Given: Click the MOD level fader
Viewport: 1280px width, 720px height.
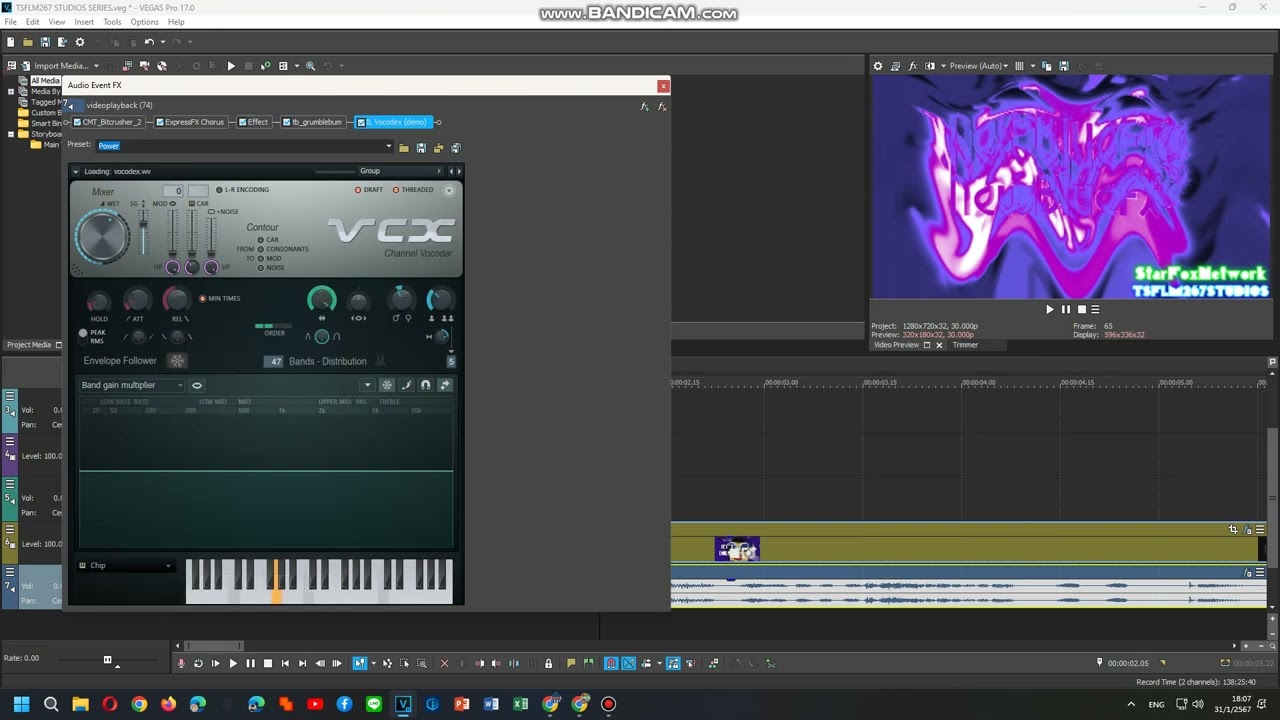Looking at the screenshot, I should coord(172,235).
